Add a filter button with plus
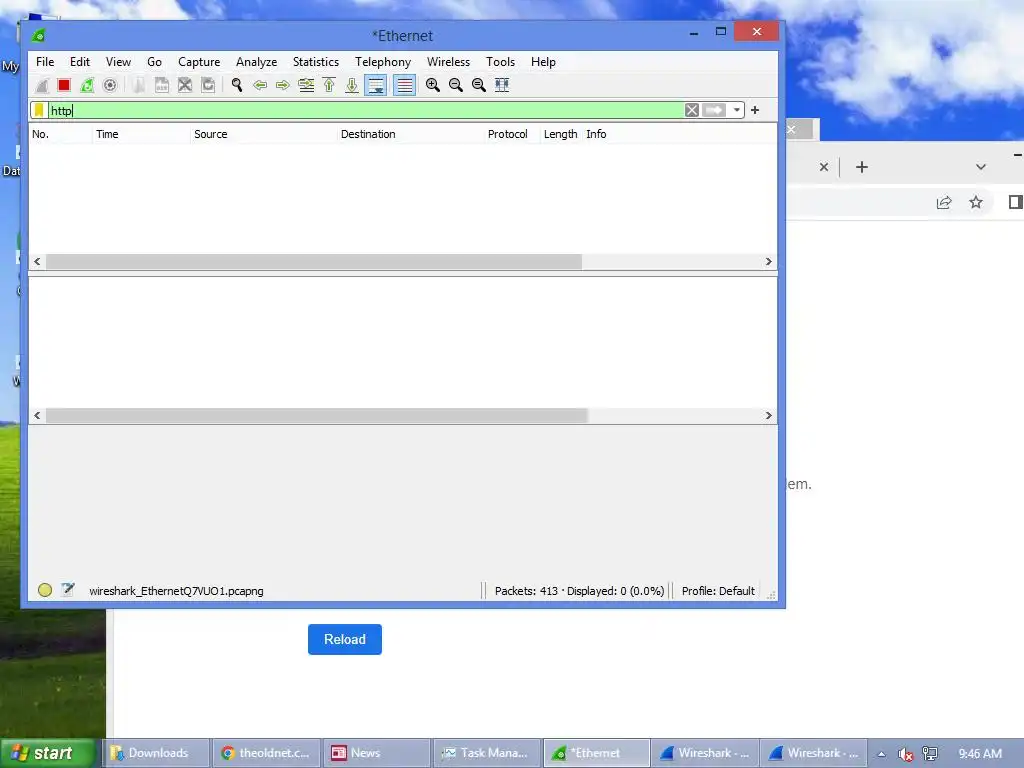Screen dimensions: 1024x768 755,110
